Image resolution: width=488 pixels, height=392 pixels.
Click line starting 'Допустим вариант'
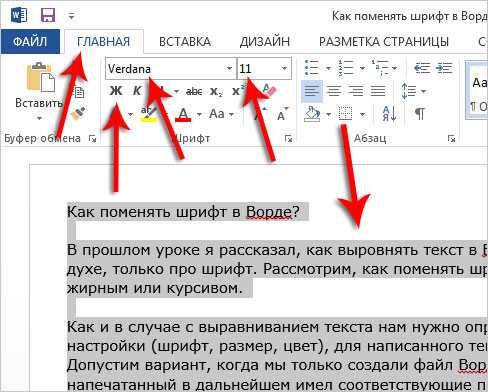[277, 365]
